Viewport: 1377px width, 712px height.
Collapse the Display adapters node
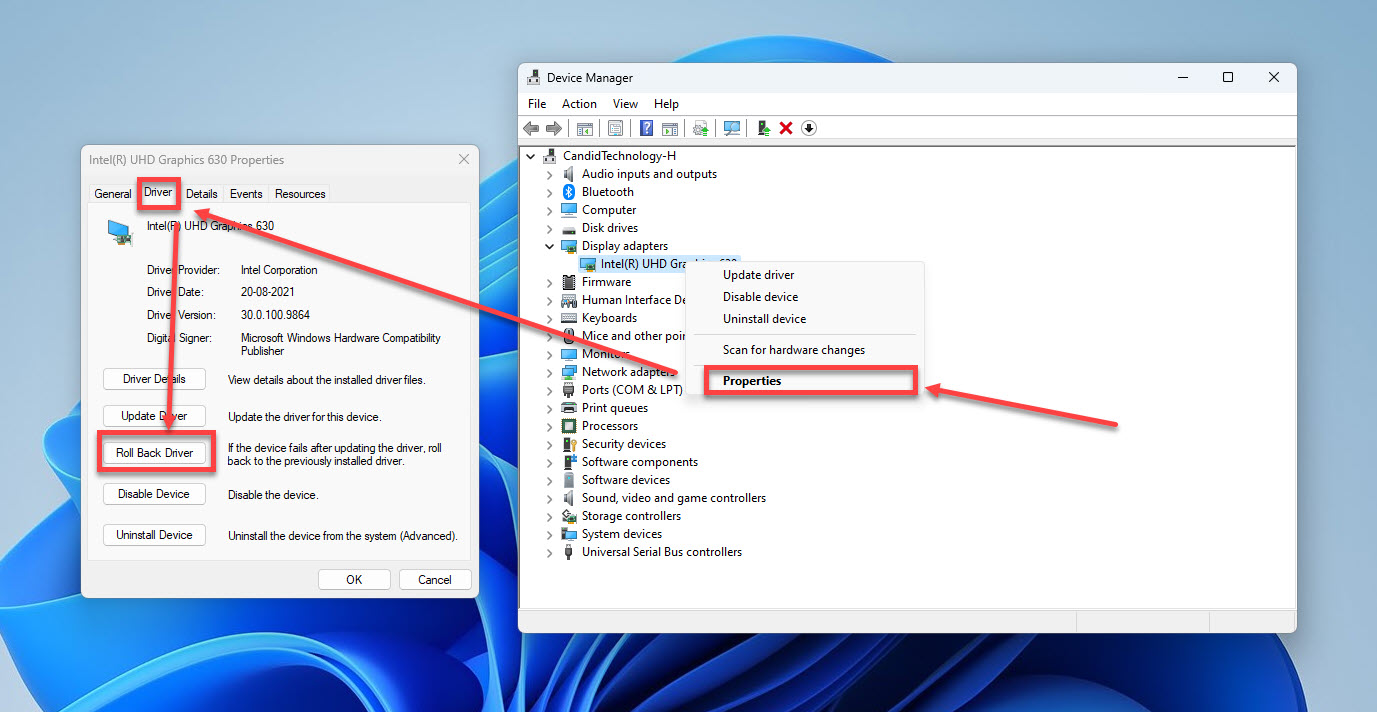point(549,246)
